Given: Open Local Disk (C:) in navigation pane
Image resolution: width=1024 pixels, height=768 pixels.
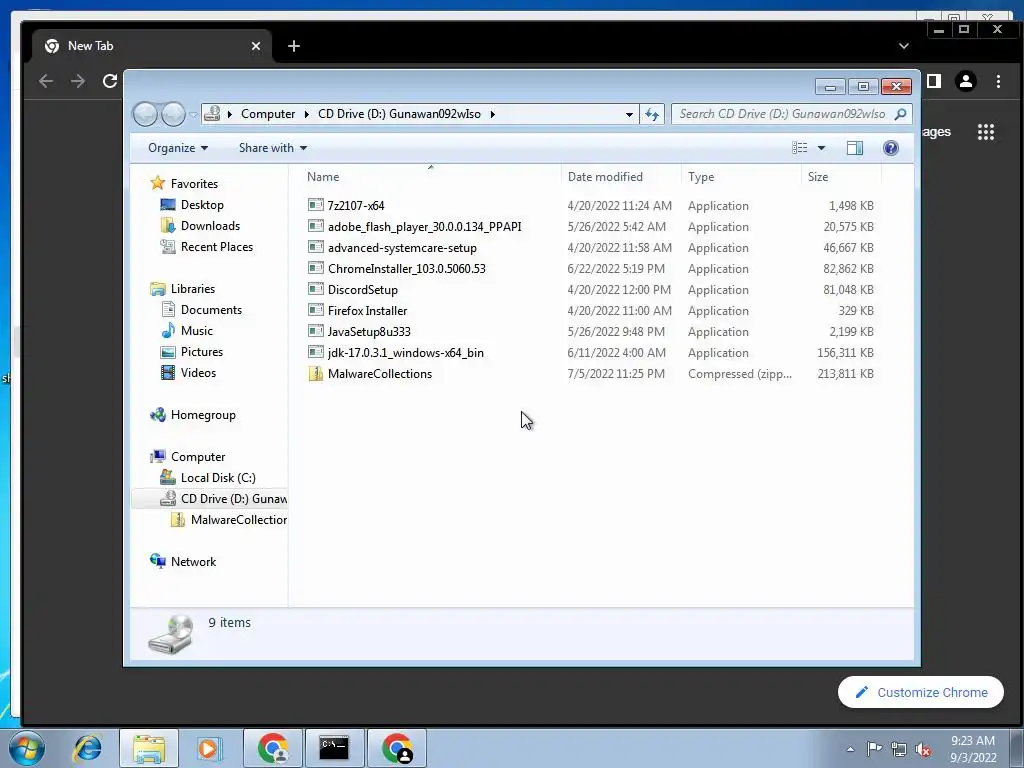Looking at the screenshot, I should (x=218, y=478).
